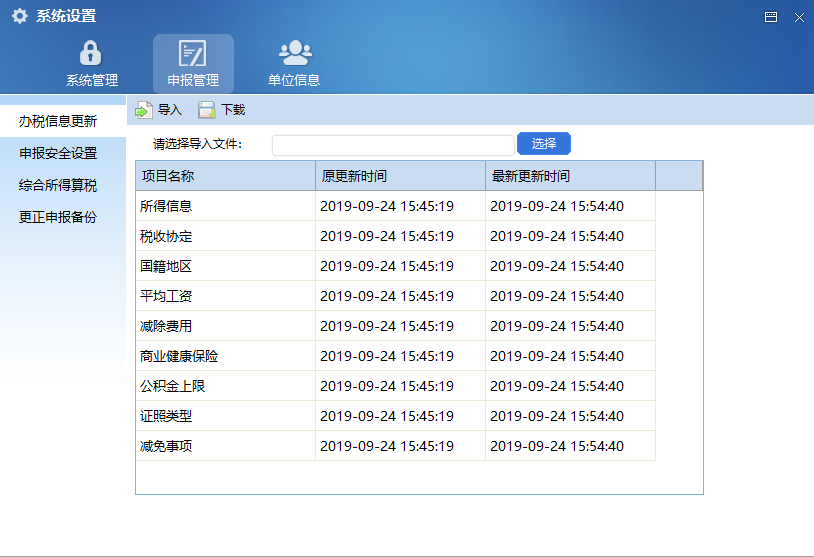Click the 导入 import arrow icon

143,110
